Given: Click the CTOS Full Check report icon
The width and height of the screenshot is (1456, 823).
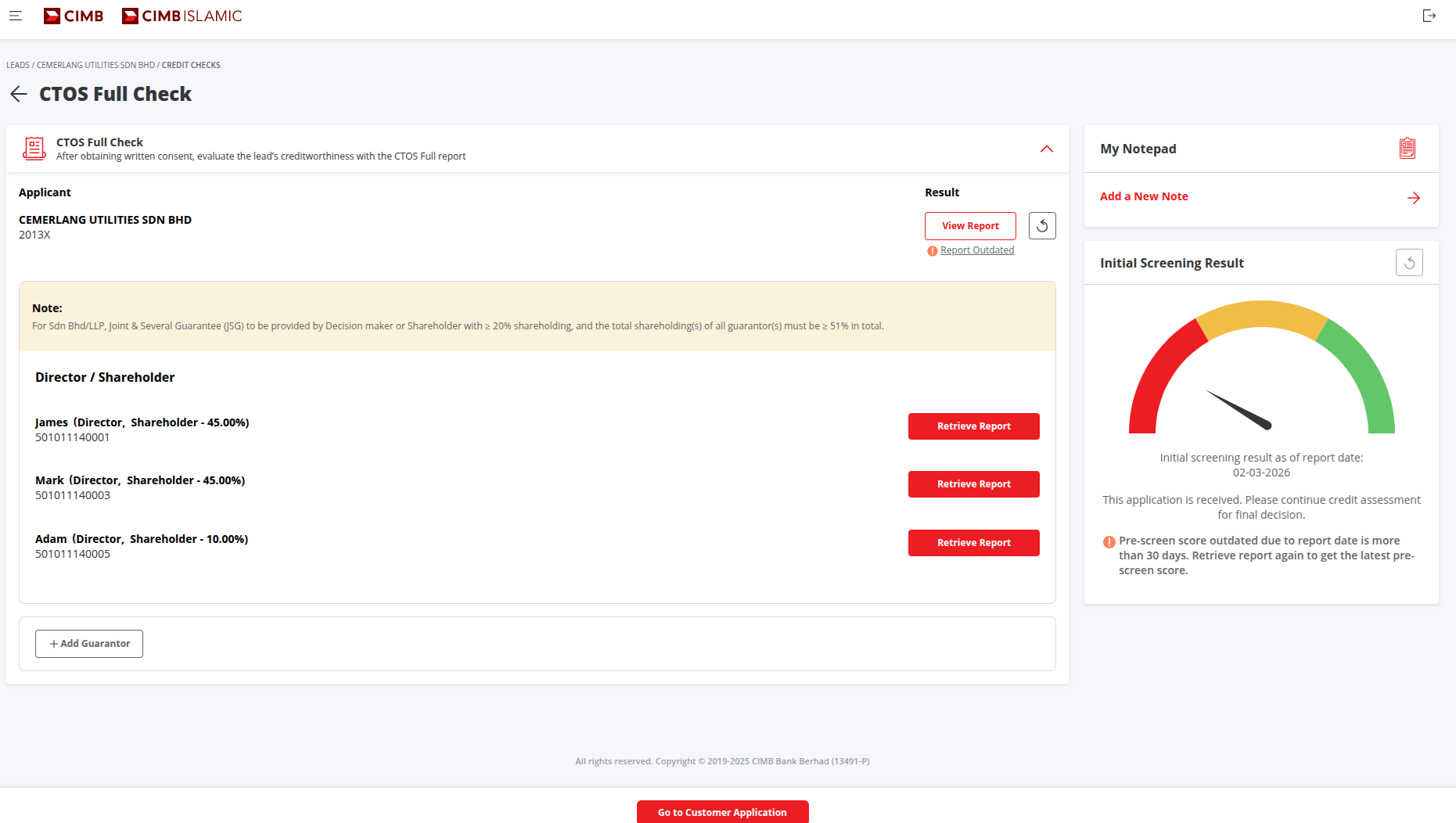Looking at the screenshot, I should pos(34,149).
